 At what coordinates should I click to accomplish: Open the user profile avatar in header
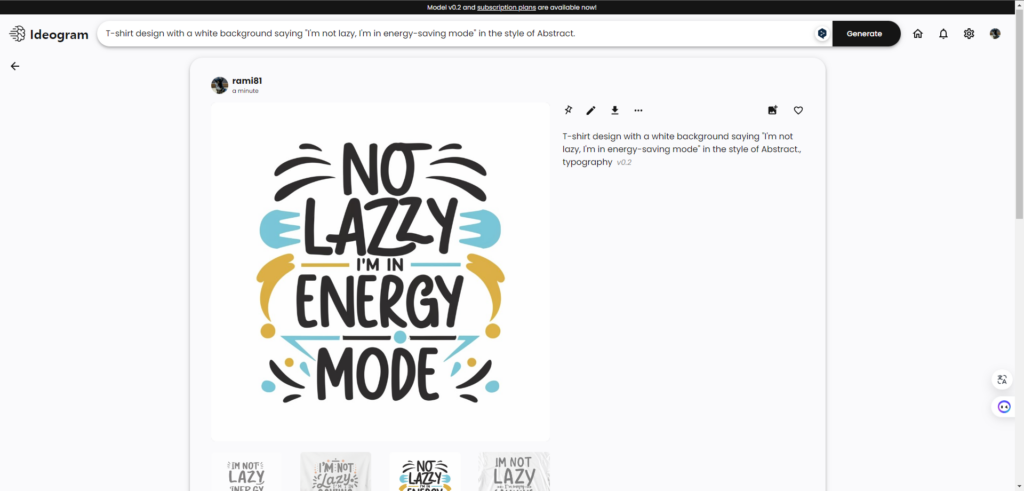(995, 34)
